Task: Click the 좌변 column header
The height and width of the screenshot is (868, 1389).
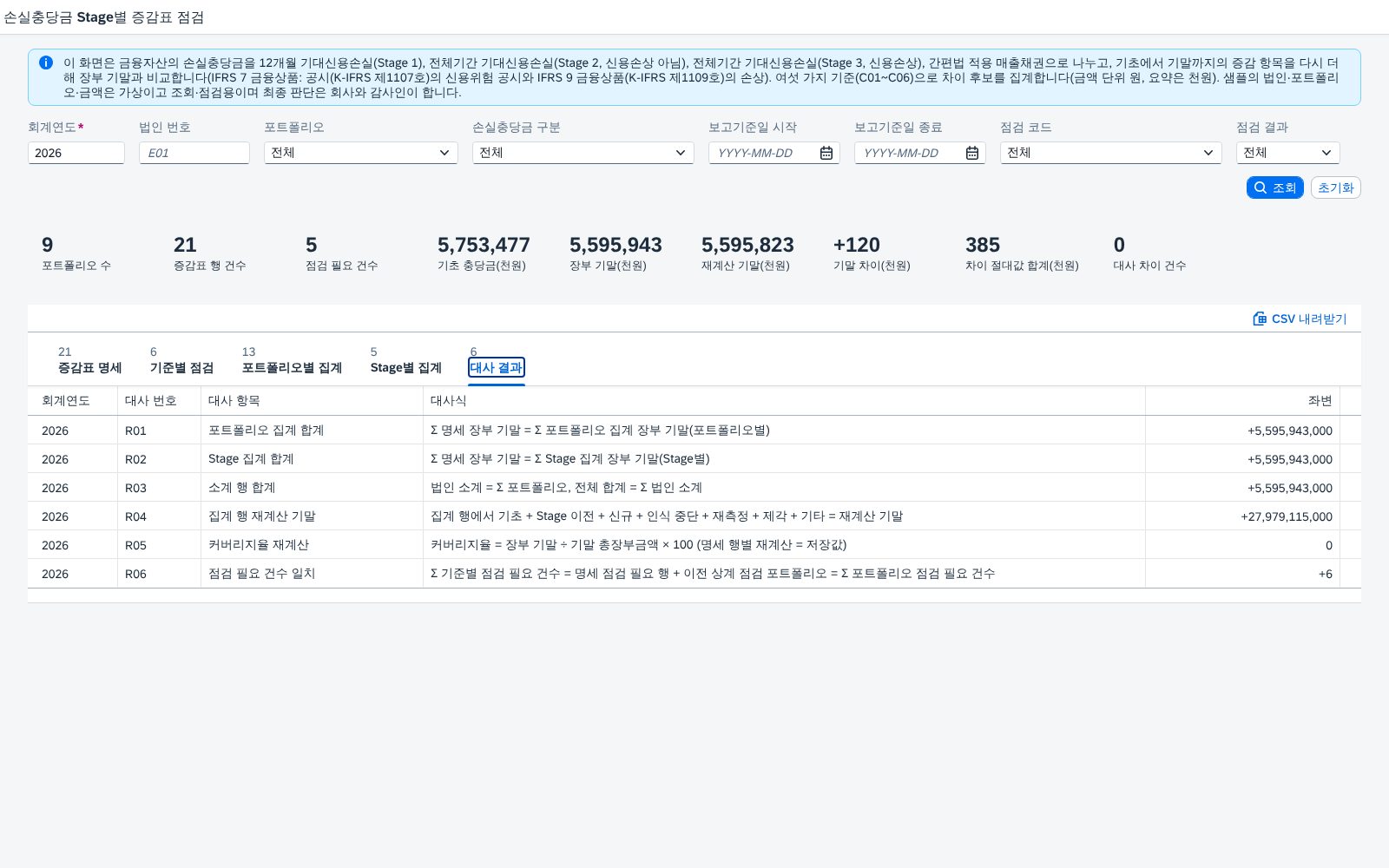Action: (x=1243, y=401)
